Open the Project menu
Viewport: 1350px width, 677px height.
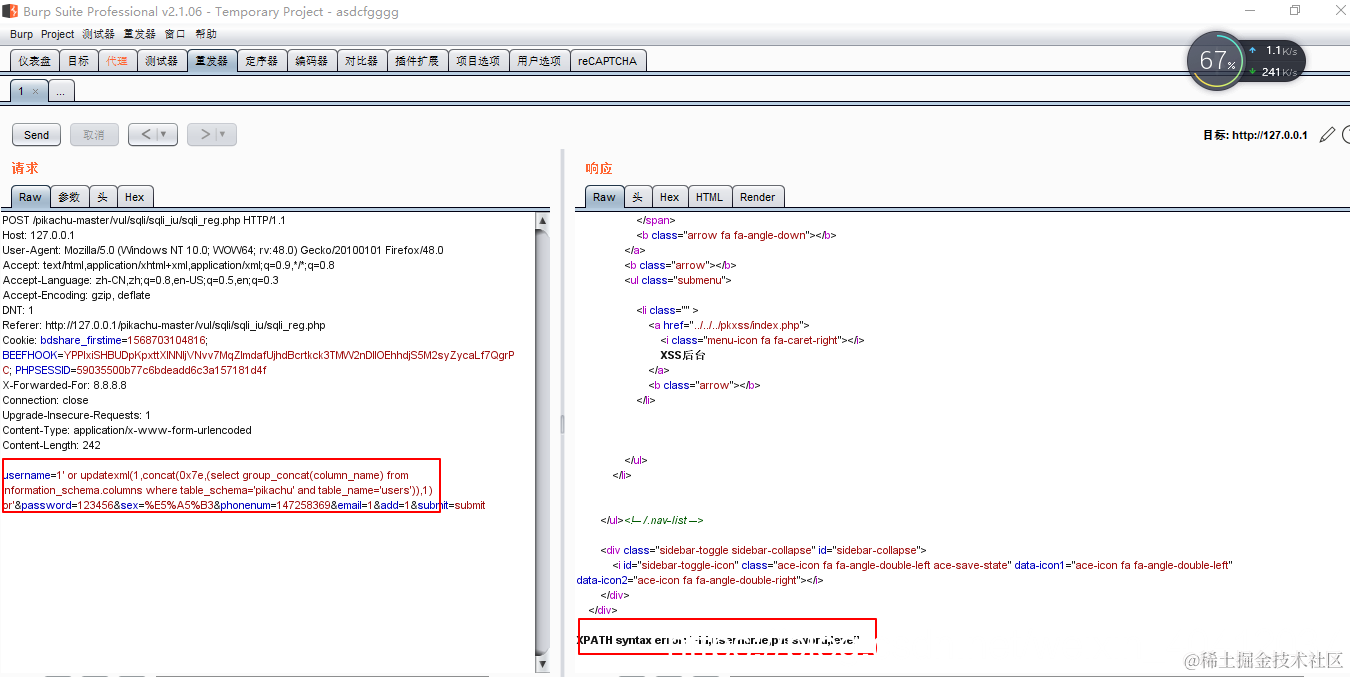point(58,34)
